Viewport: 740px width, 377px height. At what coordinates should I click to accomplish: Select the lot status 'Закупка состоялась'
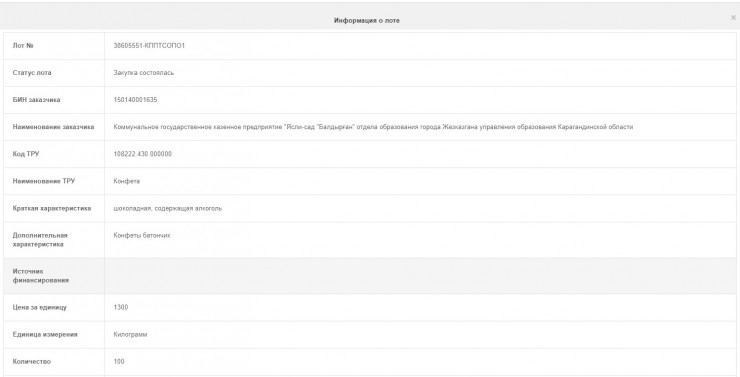coord(143,73)
